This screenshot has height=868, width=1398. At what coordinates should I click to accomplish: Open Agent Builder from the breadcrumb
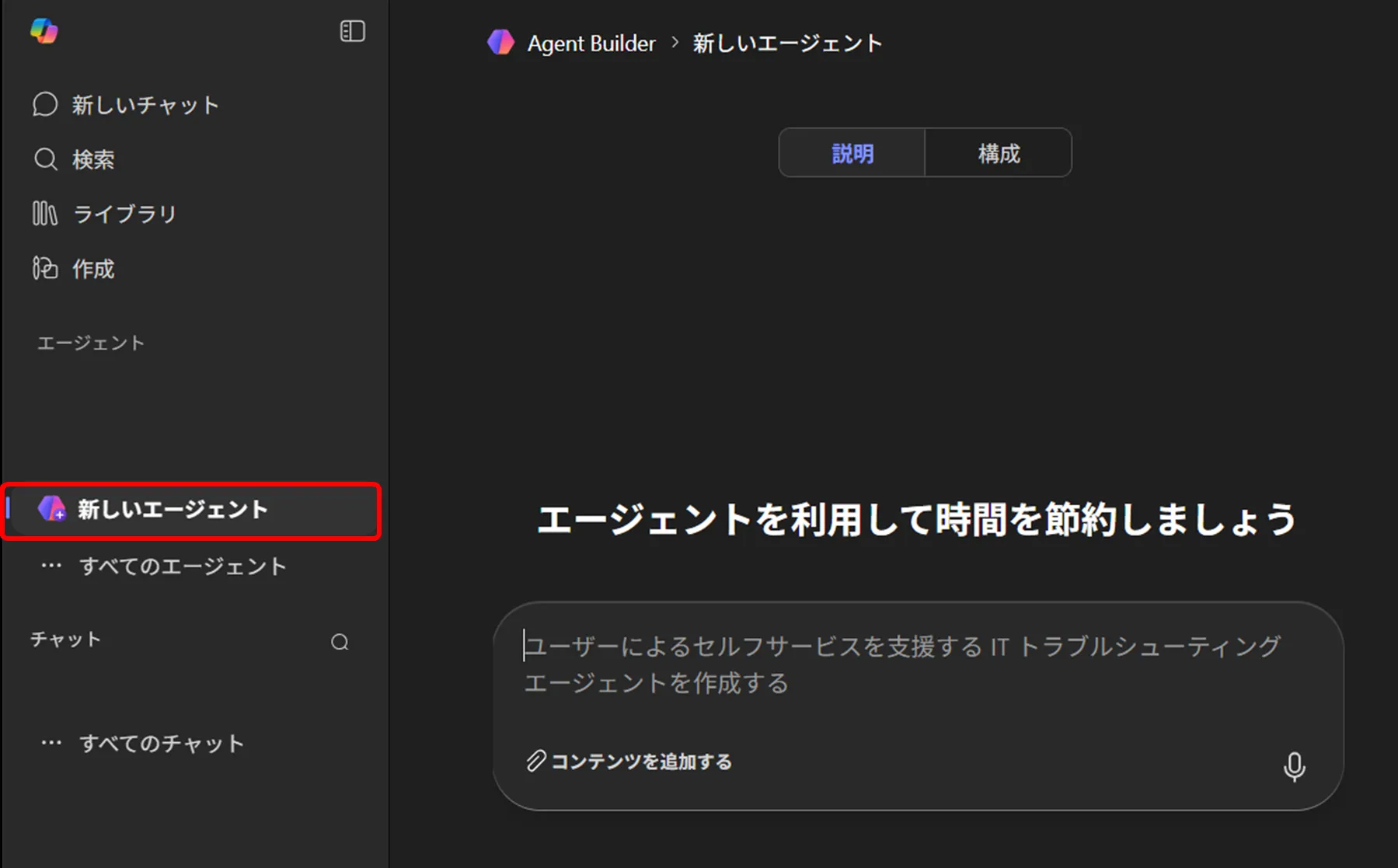591,43
